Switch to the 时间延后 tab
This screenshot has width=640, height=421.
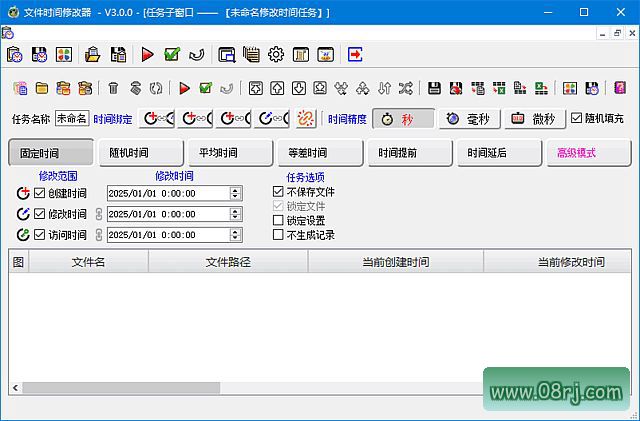click(x=500, y=153)
